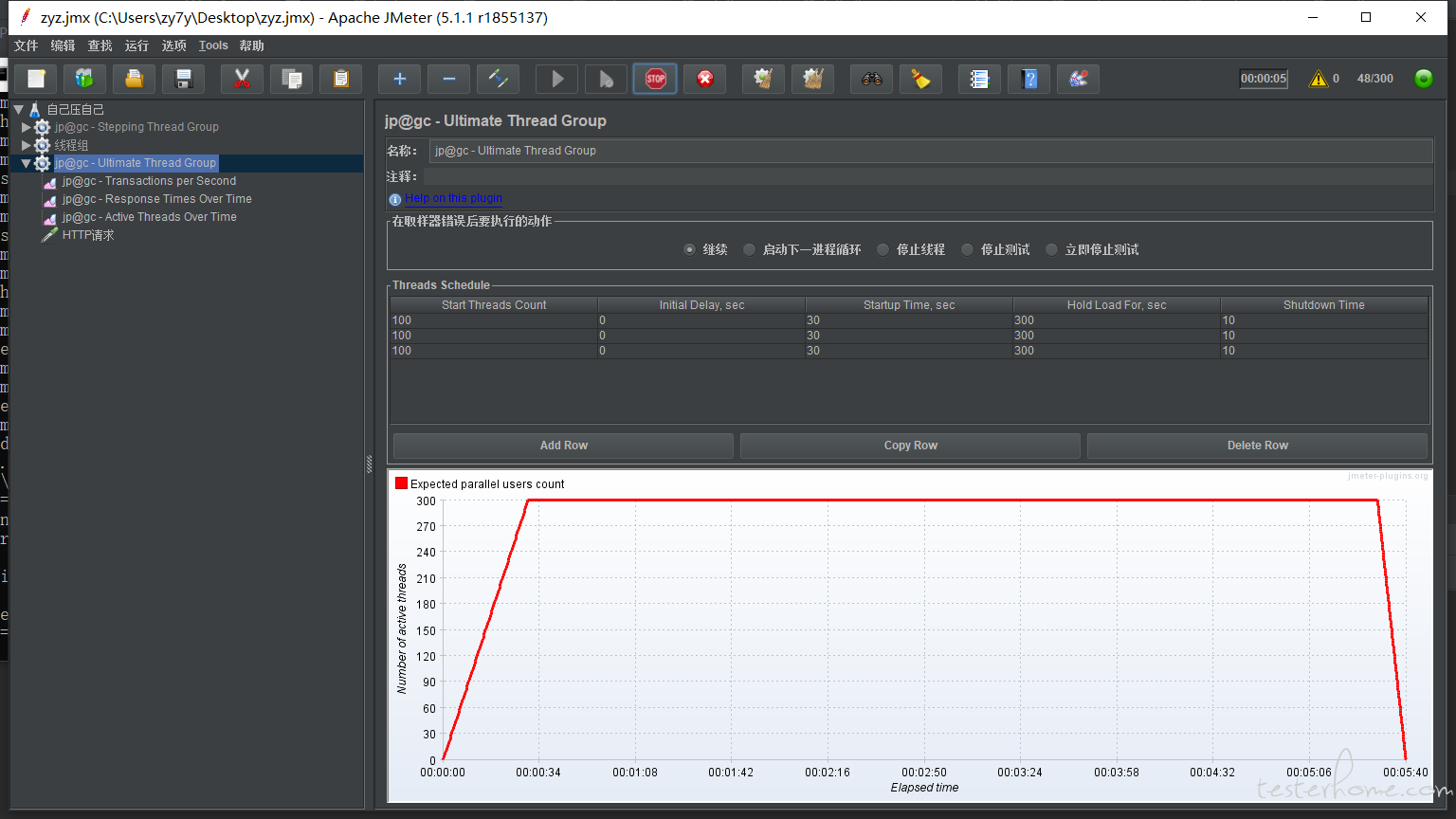The width and height of the screenshot is (1456, 819).
Task: Click the Open file folder icon
Action: click(x=135, y=79)
